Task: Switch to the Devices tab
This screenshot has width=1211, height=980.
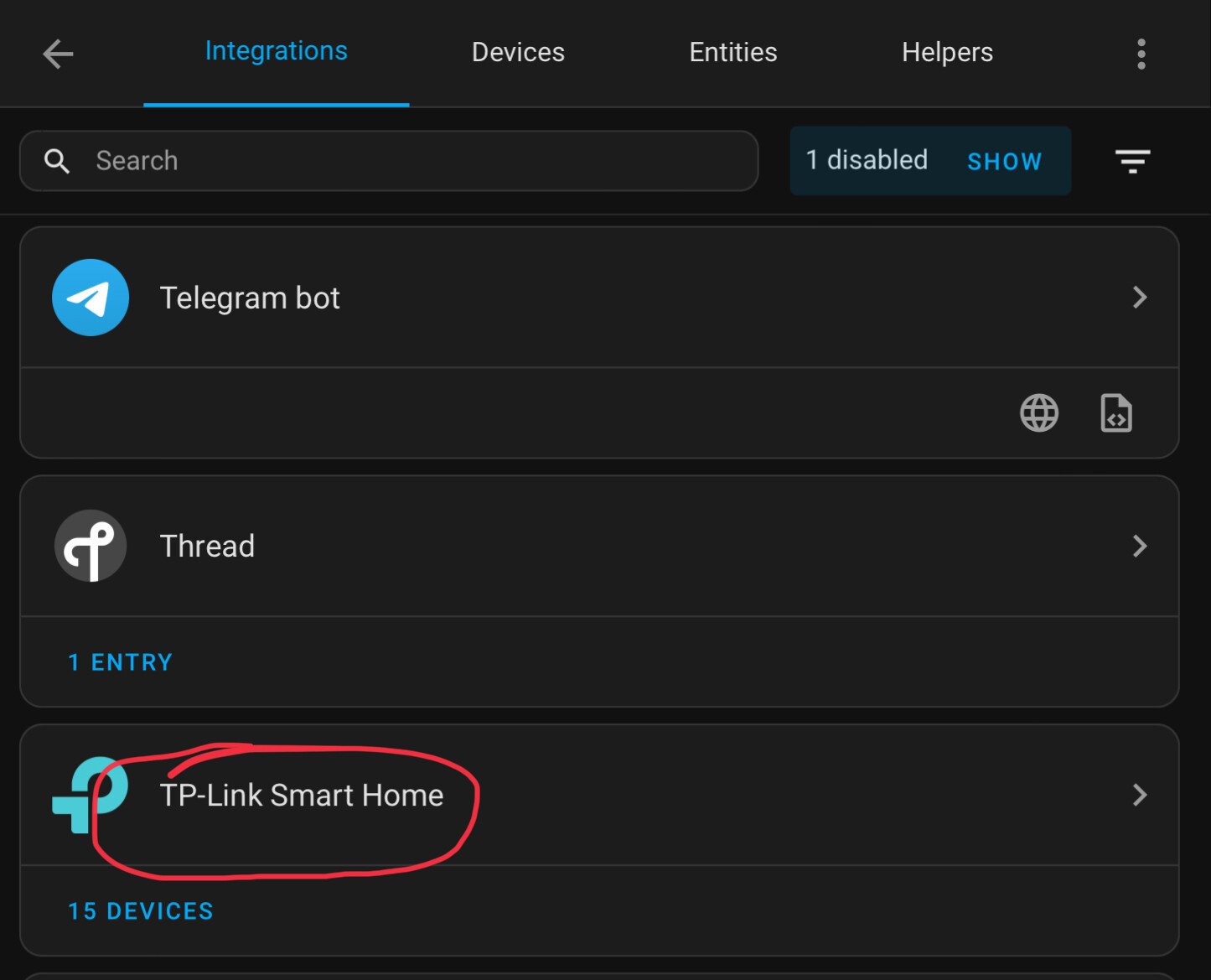Action: click(518, 52)
